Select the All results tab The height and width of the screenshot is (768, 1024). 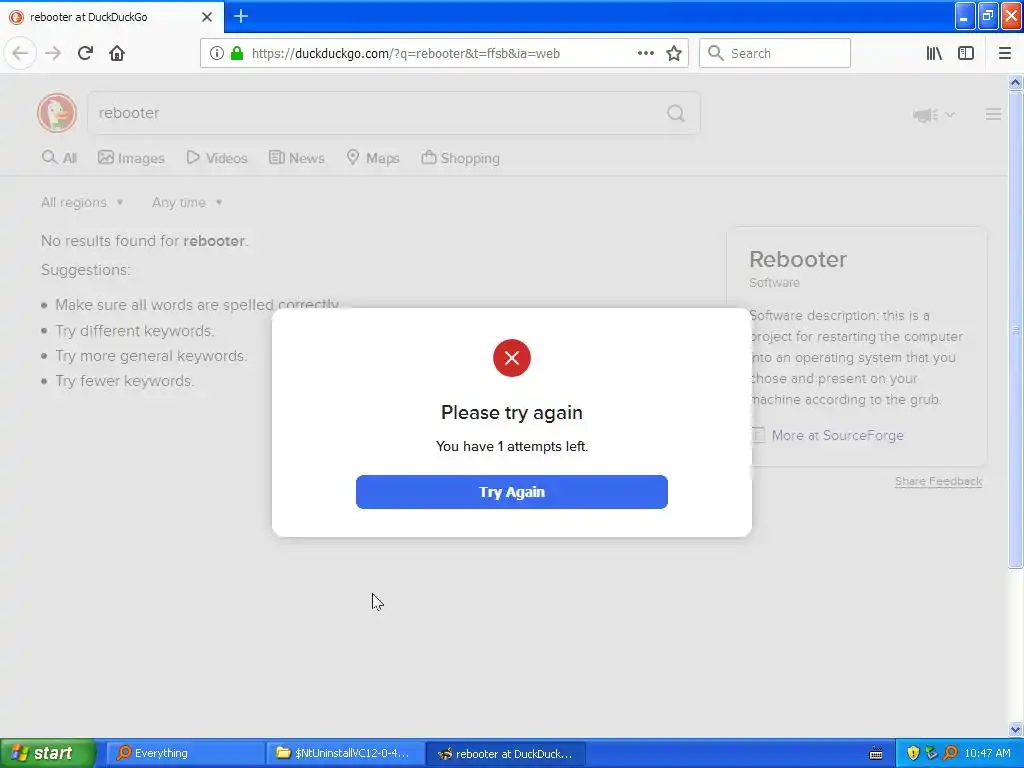click(x=59, y=158)
